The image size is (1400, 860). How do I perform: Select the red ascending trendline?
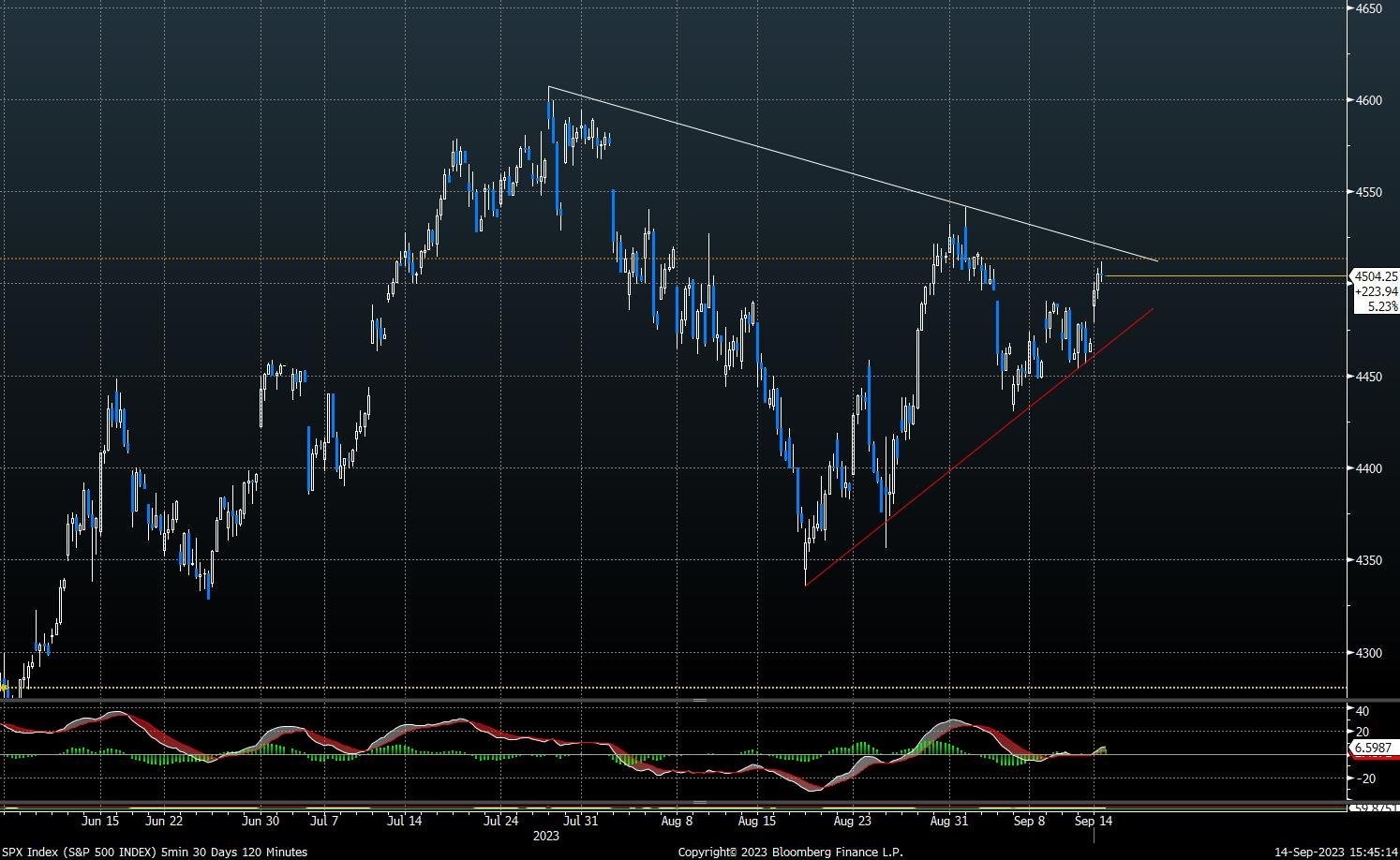click(x=979, y=447)
